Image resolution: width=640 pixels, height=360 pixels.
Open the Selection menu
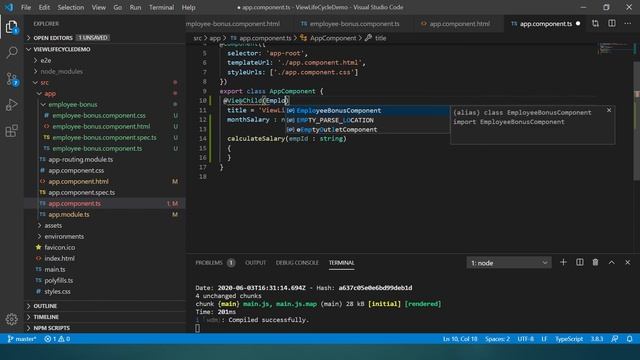point(71,7)
